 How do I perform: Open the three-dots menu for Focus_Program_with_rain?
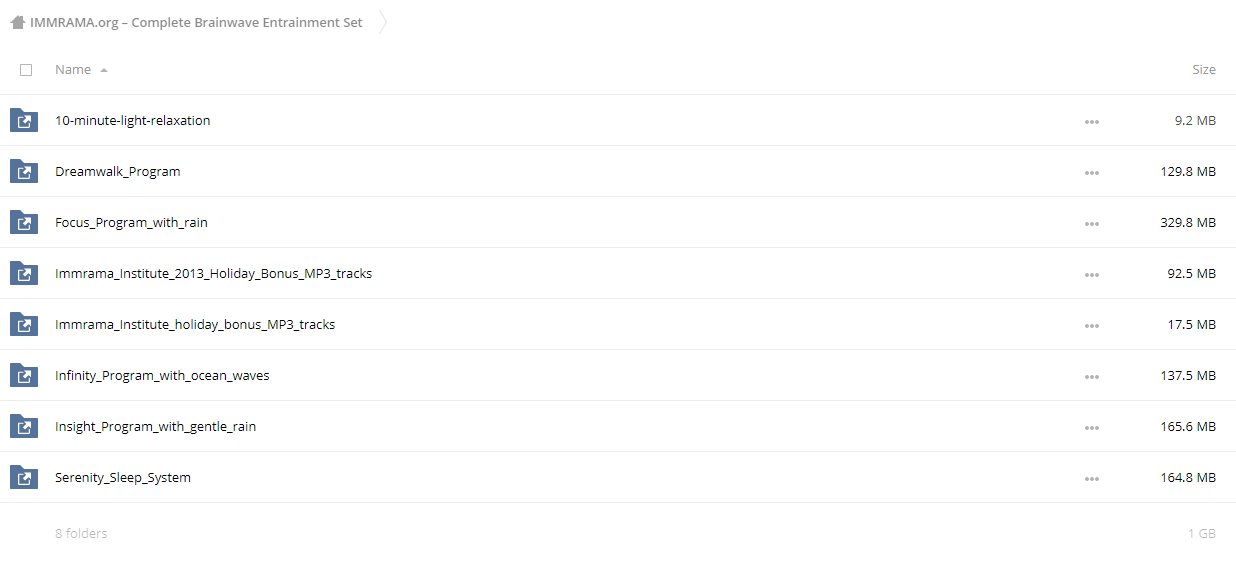1091,224
